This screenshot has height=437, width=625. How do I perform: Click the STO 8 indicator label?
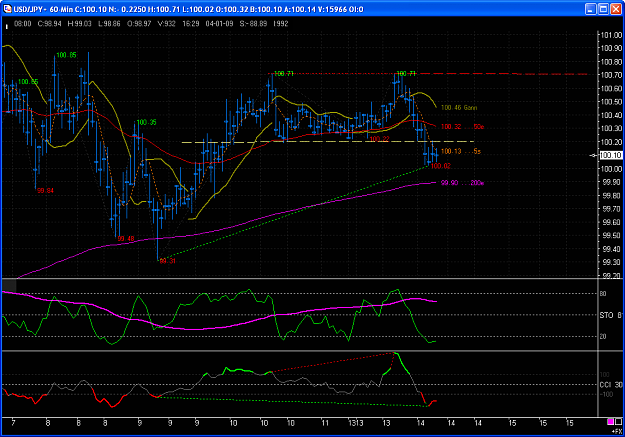coord(611,315)
